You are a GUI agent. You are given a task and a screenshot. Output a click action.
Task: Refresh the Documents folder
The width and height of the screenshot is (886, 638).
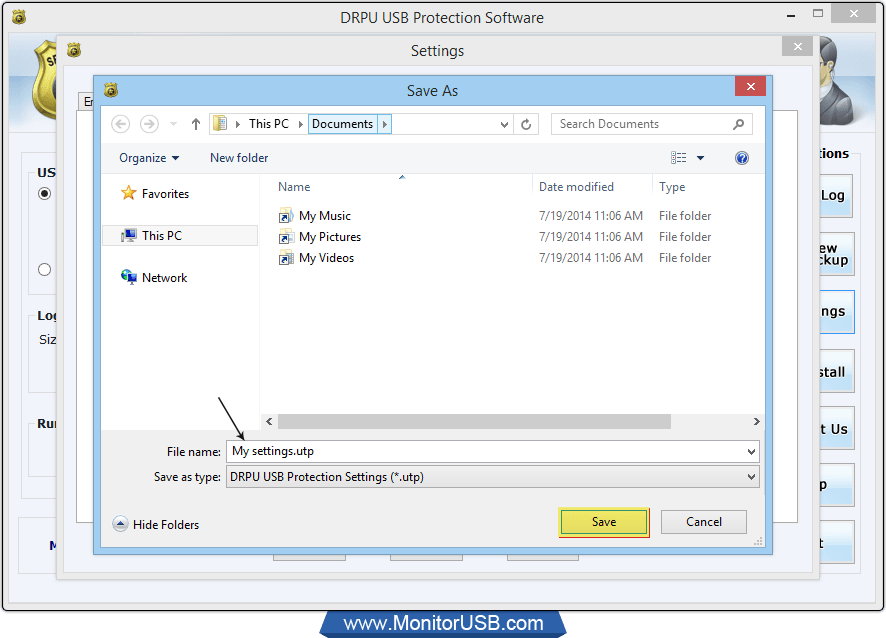click(526, 124)
